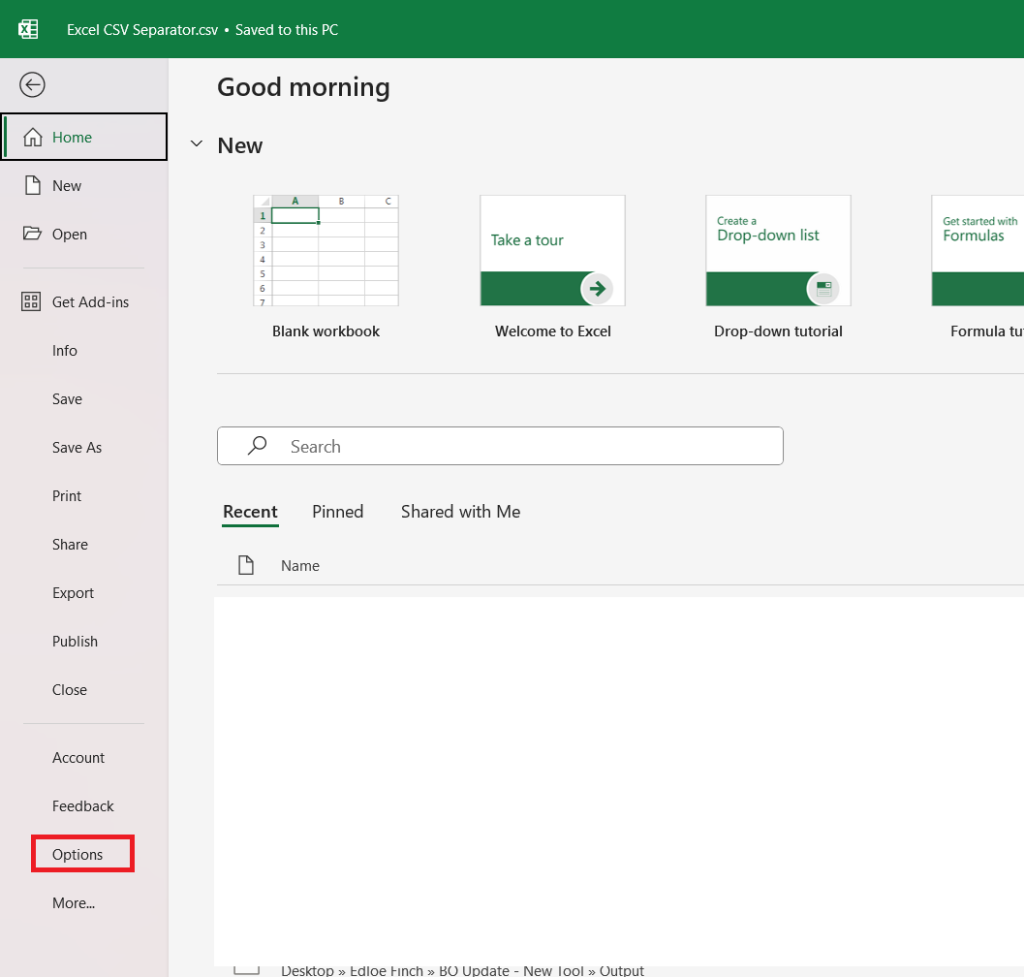Click the back arrow icon
The width and height of the screenshot is (1024, 977).
[32, 85]
